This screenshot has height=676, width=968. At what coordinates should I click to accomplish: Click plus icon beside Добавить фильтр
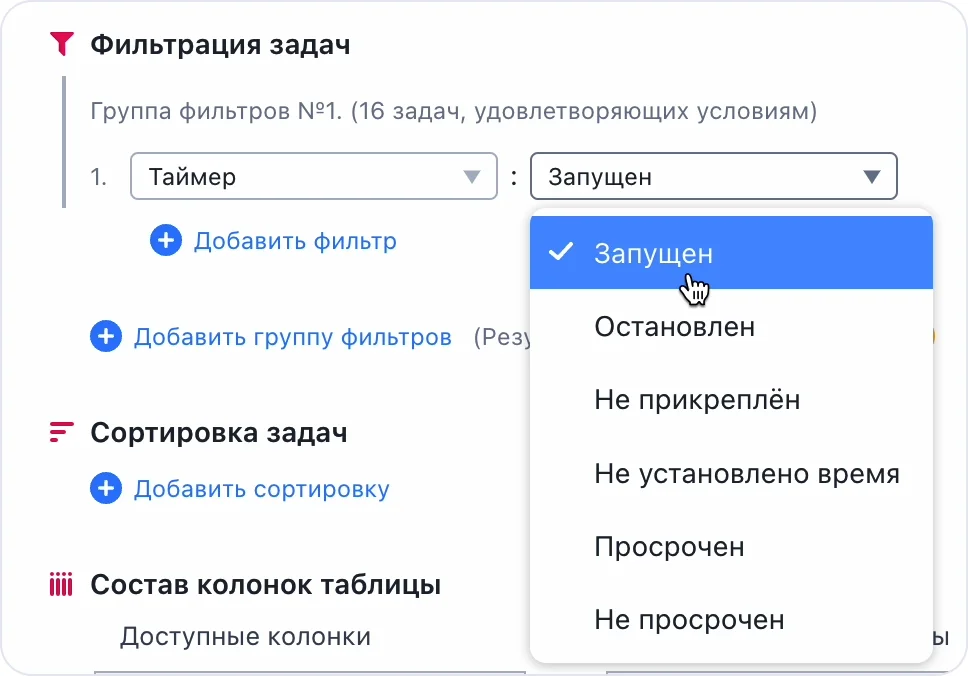(166, 241)
